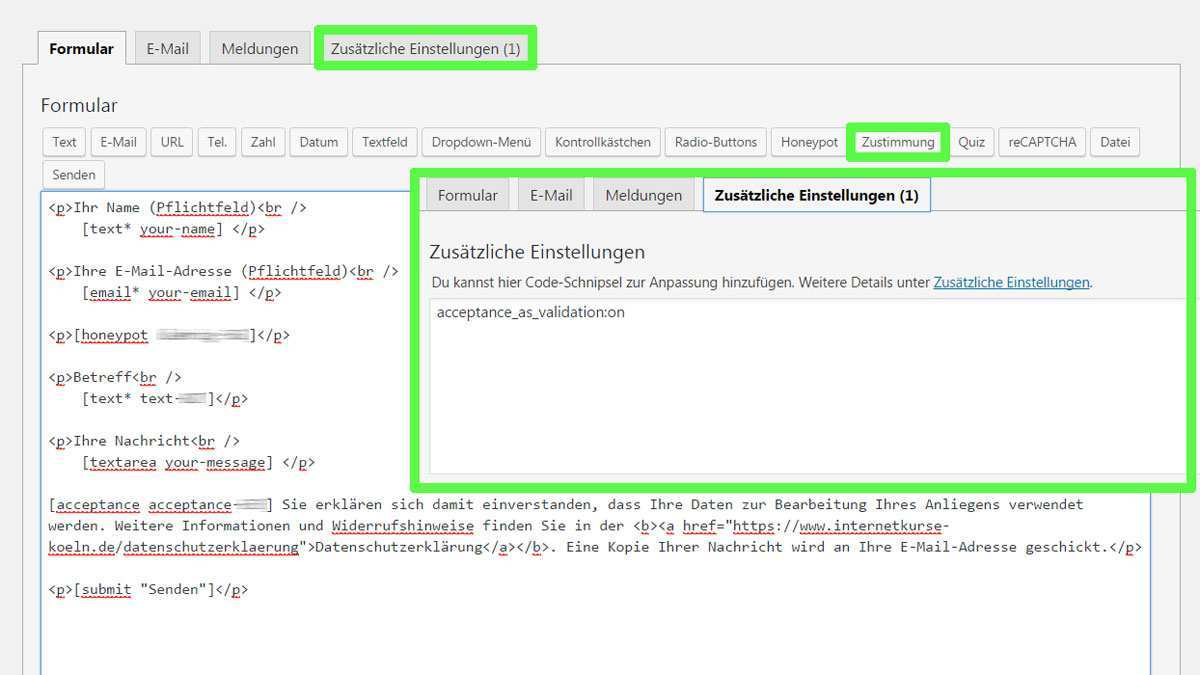Add a Tel. field tag
The width and height of the screenshot is (1200, 675).
point(217,142)
